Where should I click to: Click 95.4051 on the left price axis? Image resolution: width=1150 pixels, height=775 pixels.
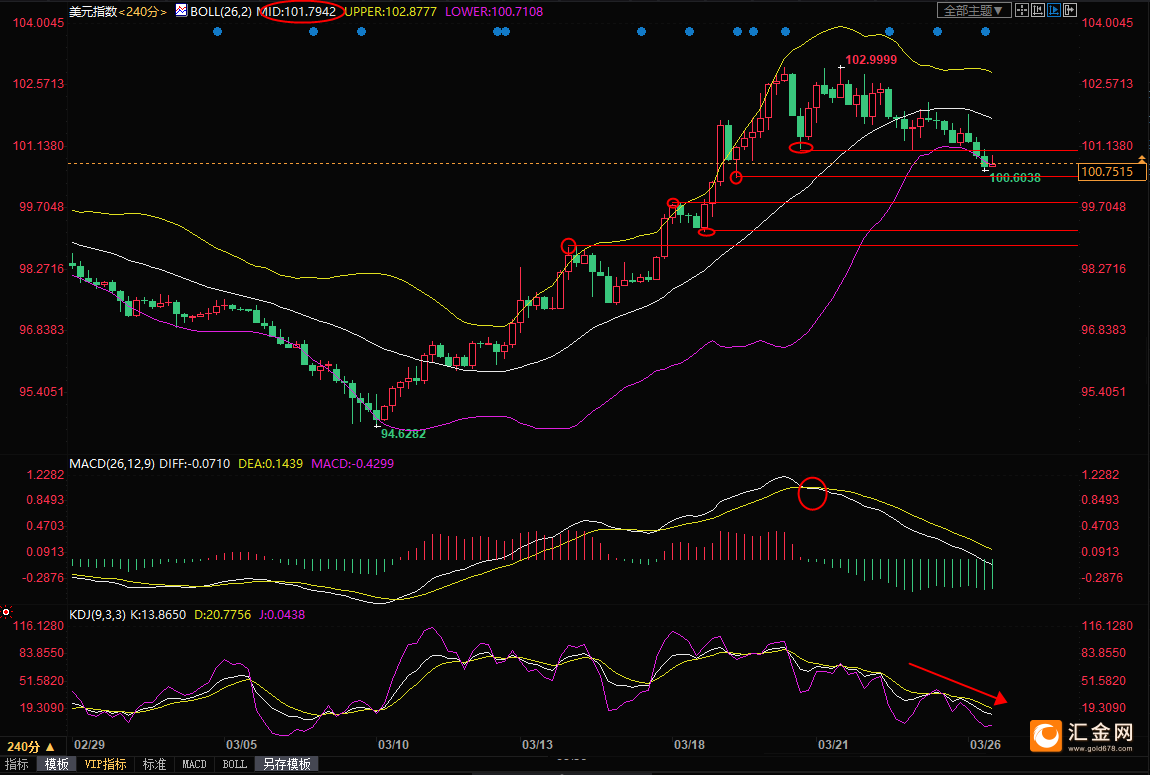[x=42, y=392]
